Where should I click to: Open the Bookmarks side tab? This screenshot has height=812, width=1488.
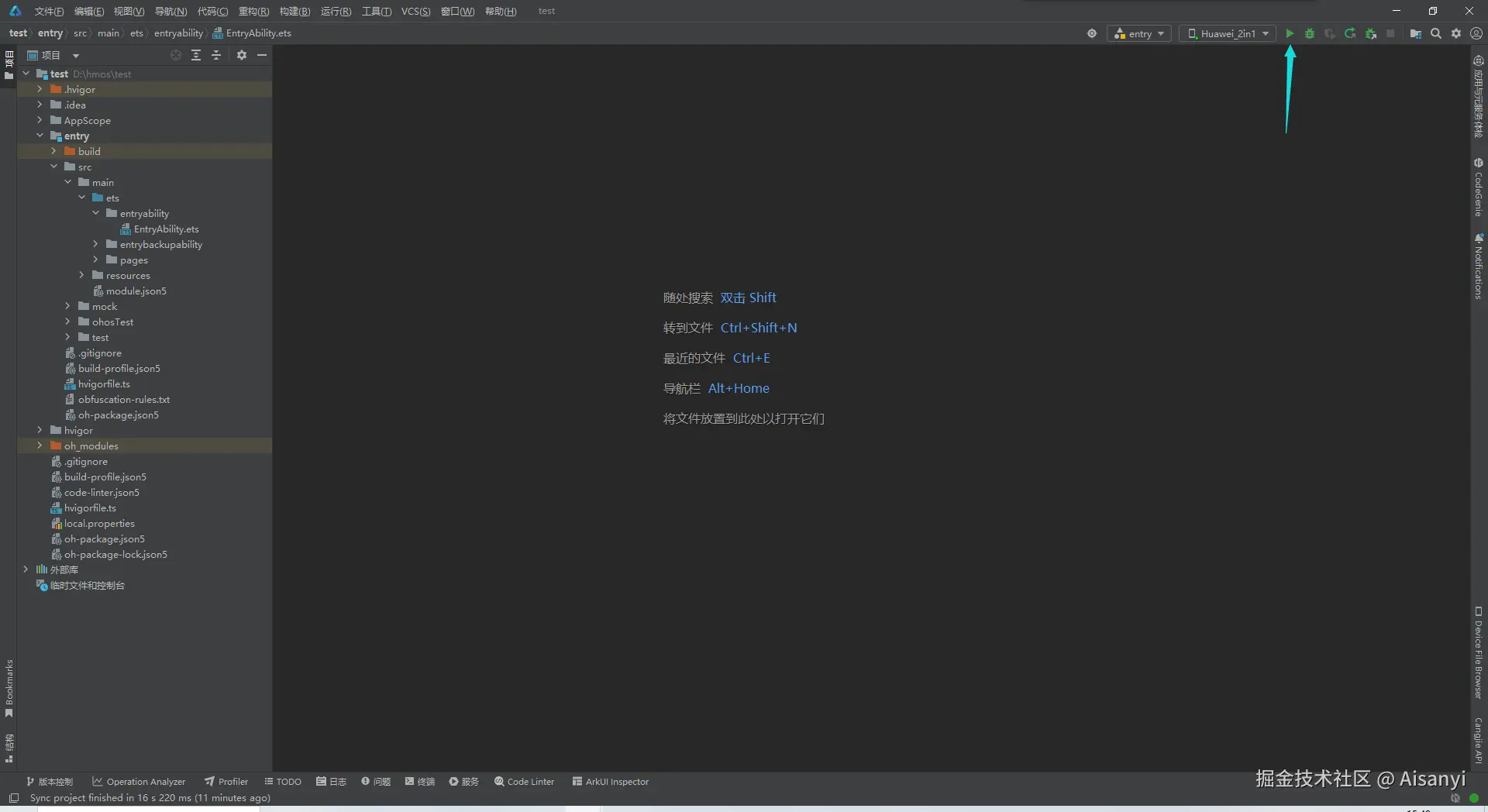click(9, 688)
